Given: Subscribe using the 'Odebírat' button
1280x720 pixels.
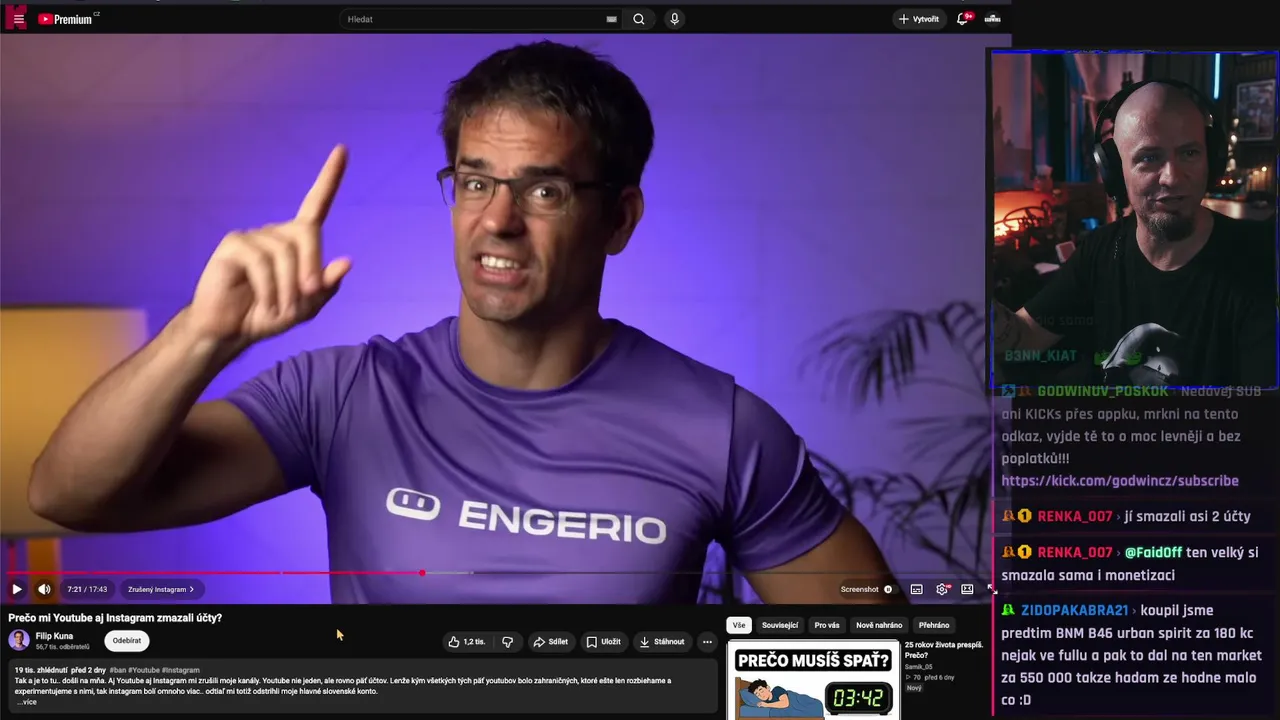Looking at the screenshot, I should pyautogui.click(x=127, y=641).
